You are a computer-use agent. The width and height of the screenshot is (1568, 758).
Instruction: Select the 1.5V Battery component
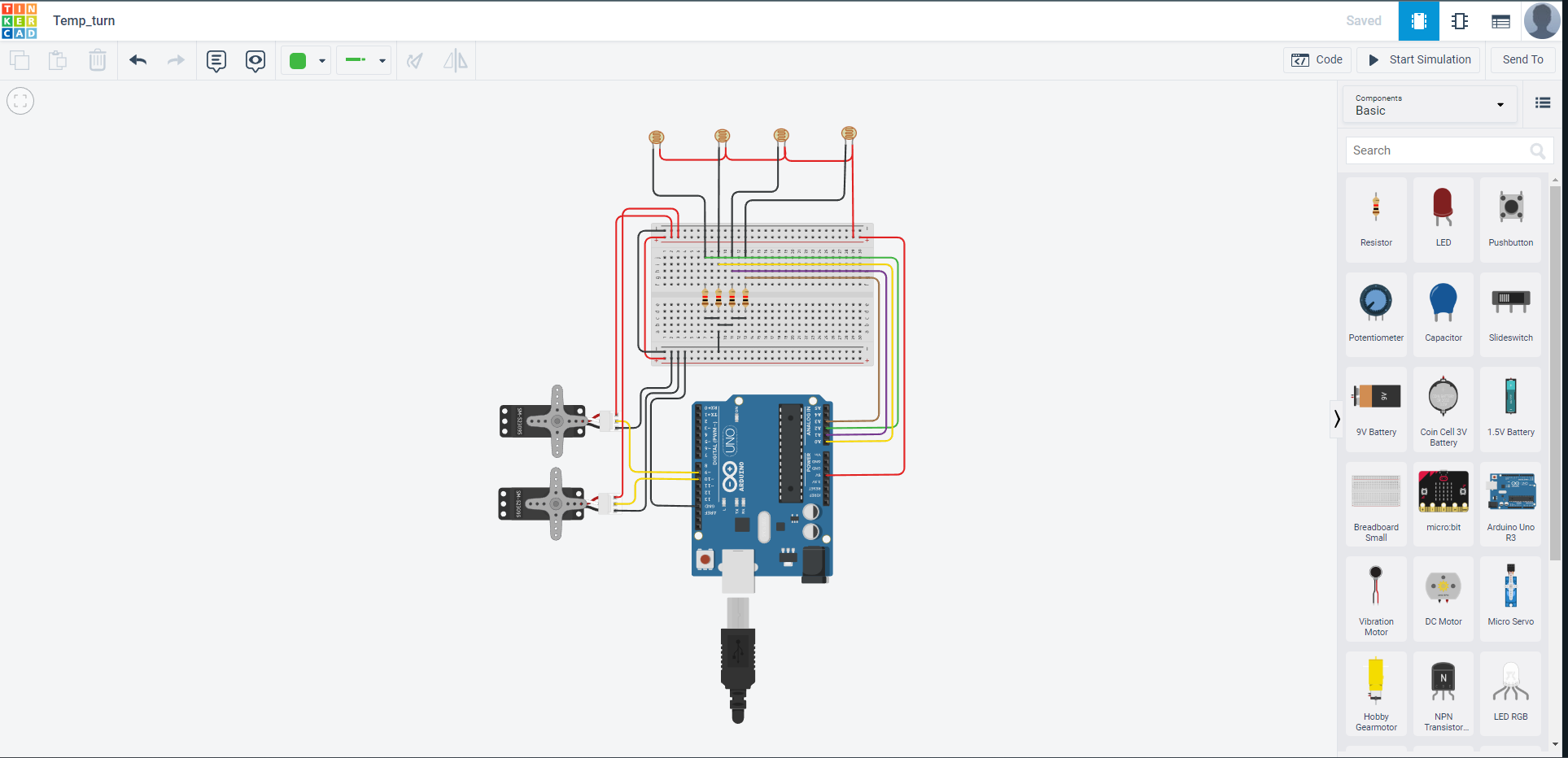tap(1511, 408)
